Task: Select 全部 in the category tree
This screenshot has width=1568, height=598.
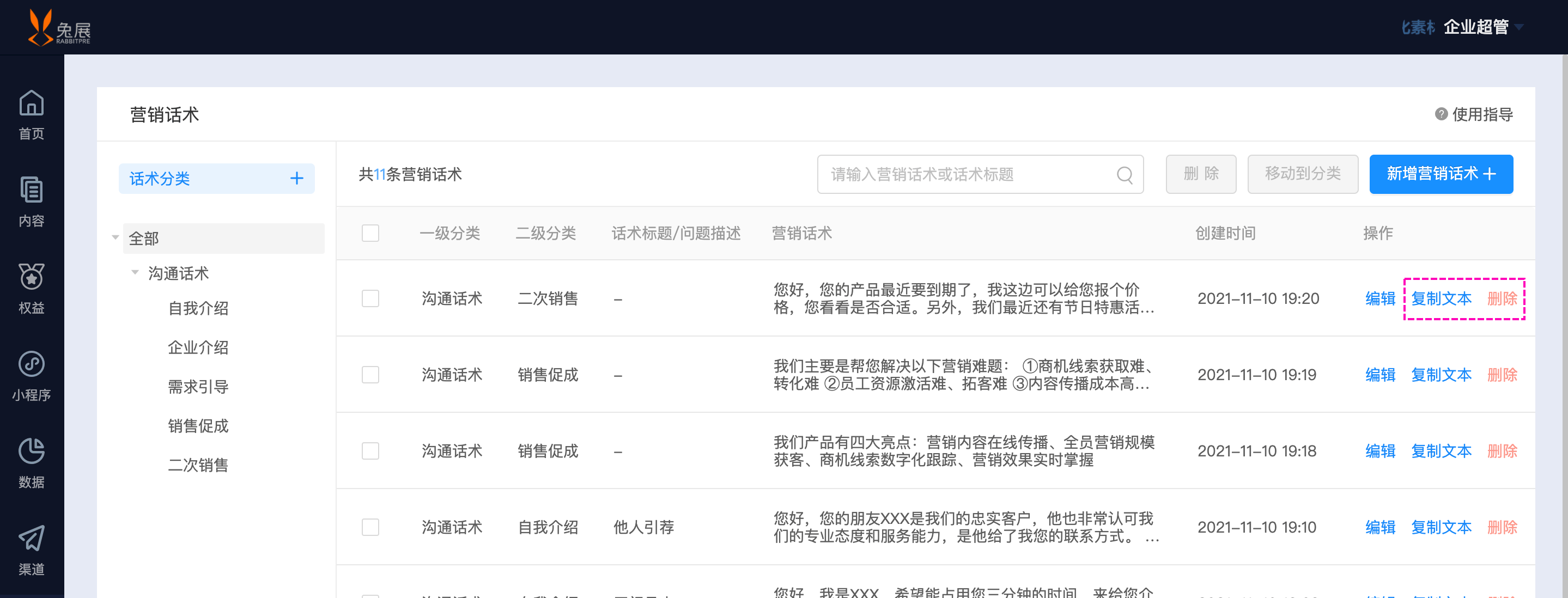Action: [x=223, y=238]
